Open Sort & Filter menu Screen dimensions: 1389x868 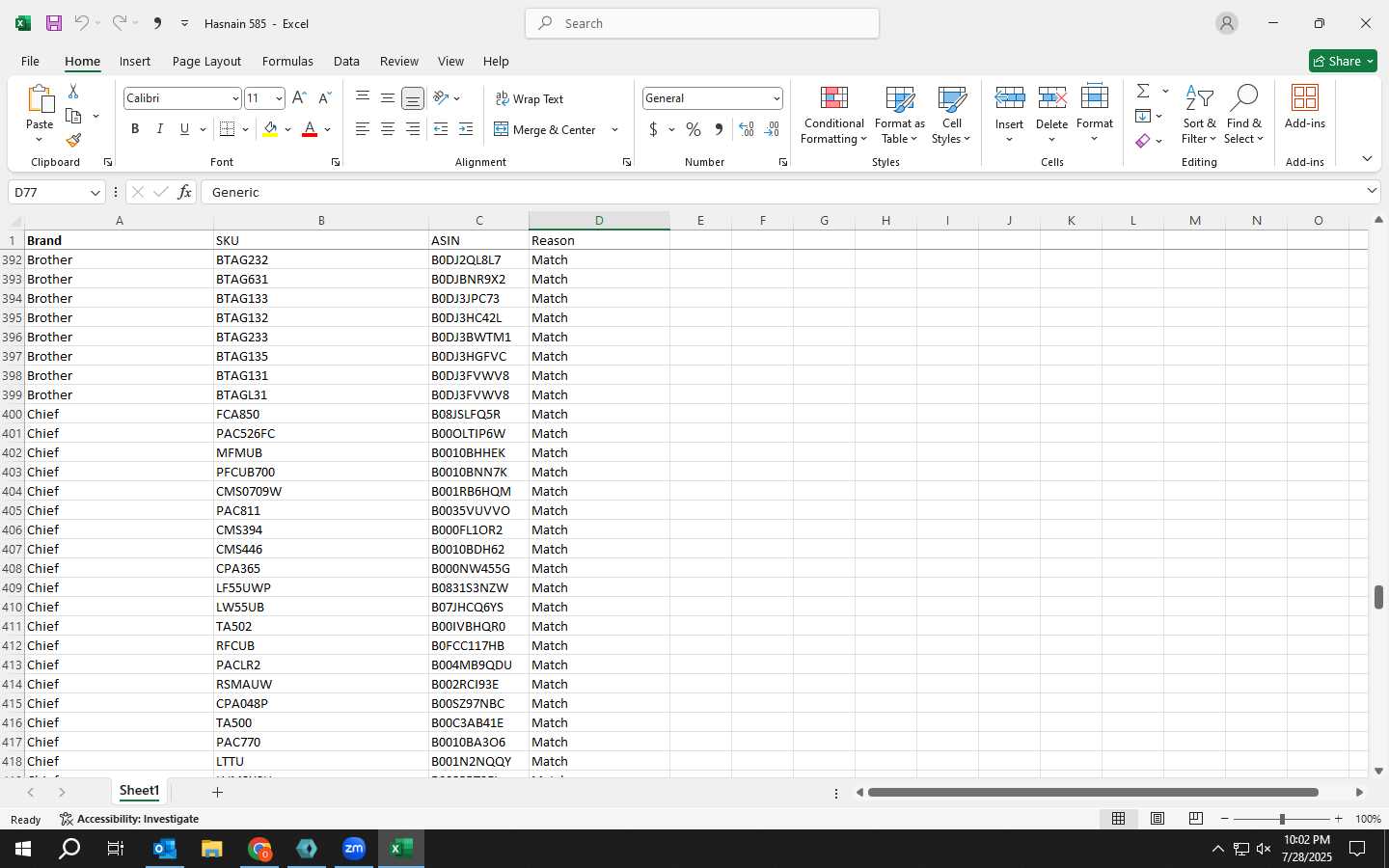click(x=1199, y=116)
